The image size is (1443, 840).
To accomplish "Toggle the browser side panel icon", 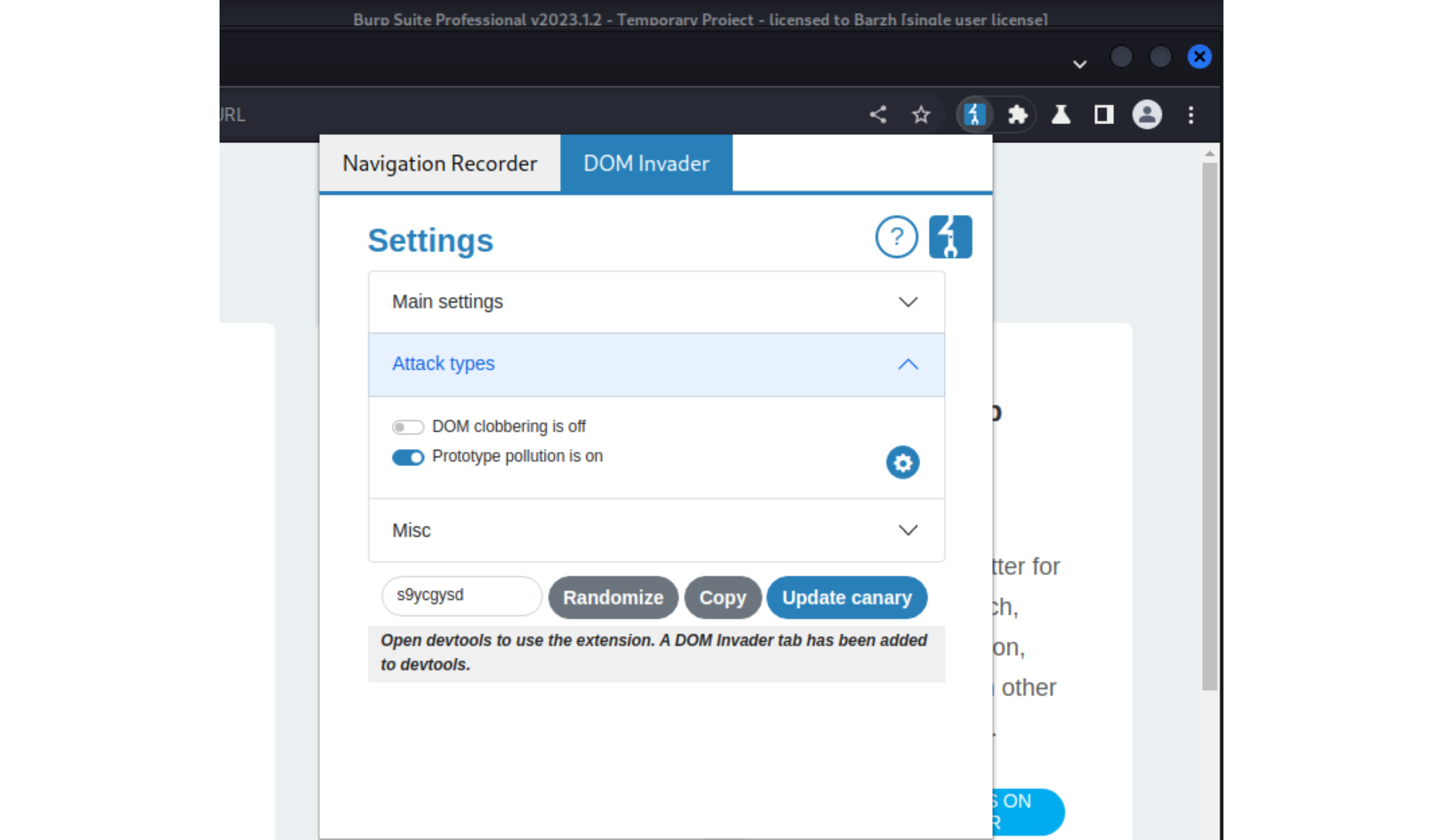I will click(x=1103, y=114).
